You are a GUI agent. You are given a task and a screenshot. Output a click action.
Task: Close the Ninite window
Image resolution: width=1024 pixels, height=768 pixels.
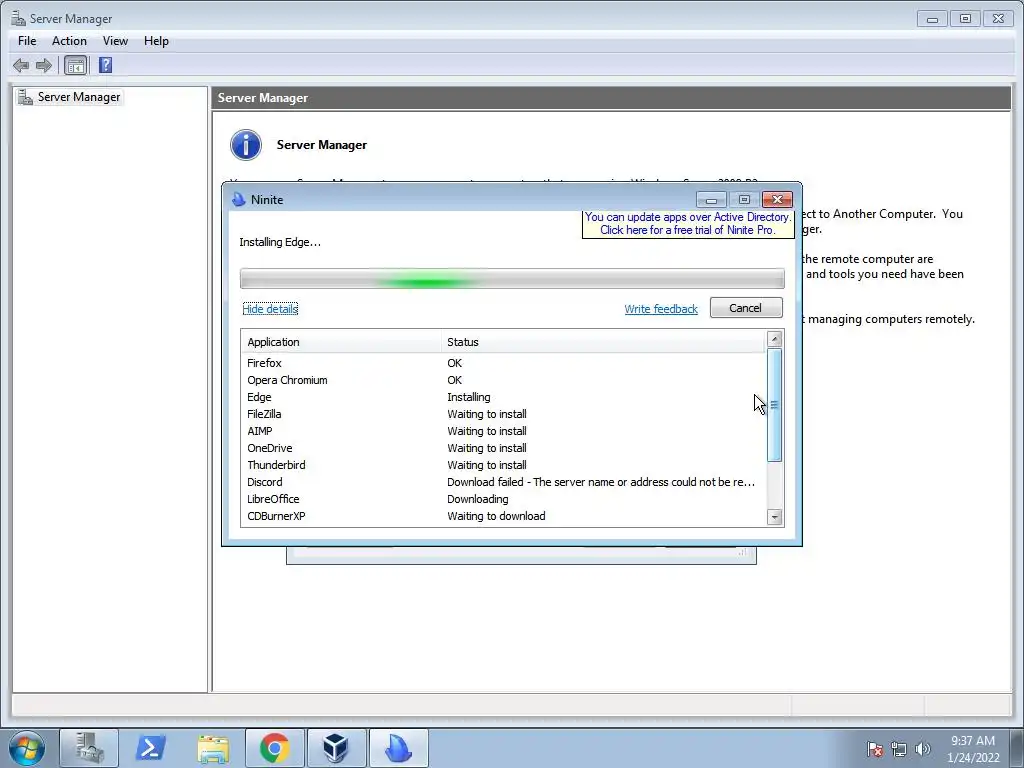pyautogui.click(x=777, y=200)
